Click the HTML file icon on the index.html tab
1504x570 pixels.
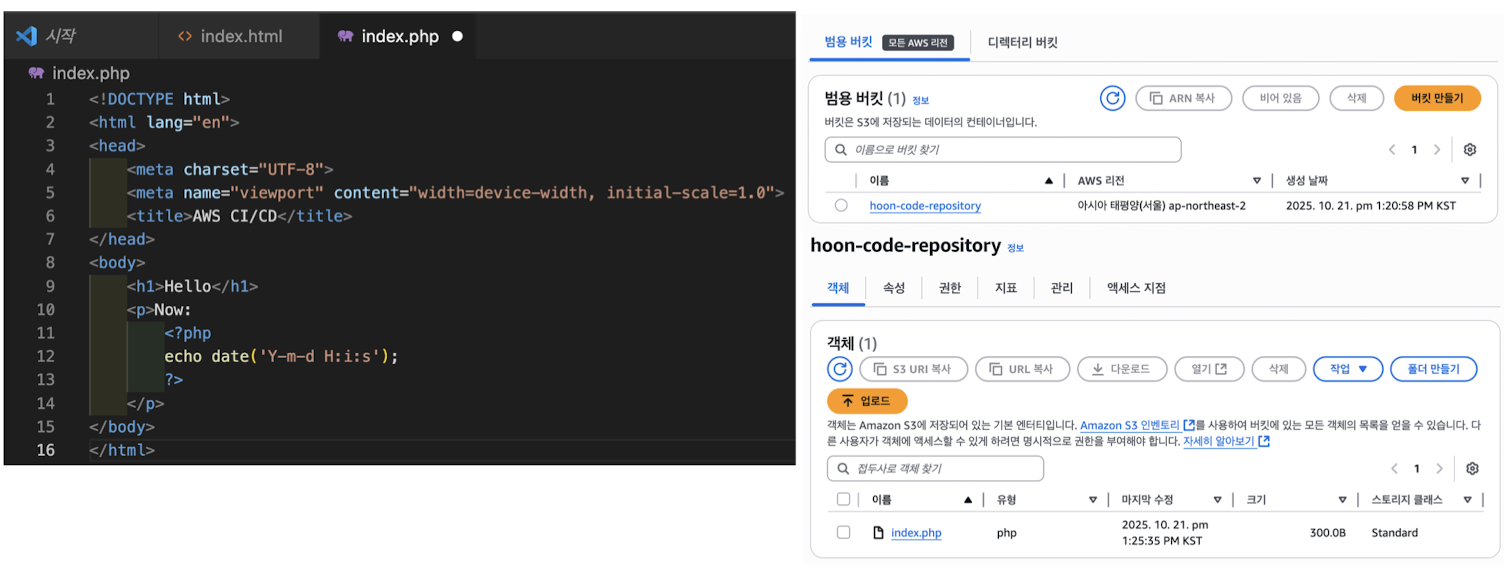184,36
